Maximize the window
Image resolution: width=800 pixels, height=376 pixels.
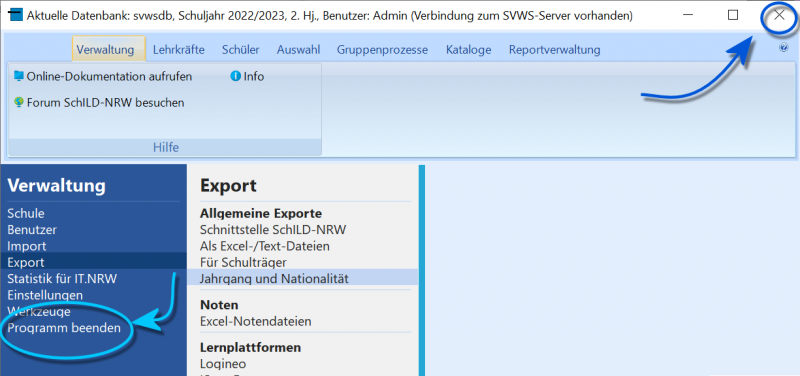coord(733,15)
